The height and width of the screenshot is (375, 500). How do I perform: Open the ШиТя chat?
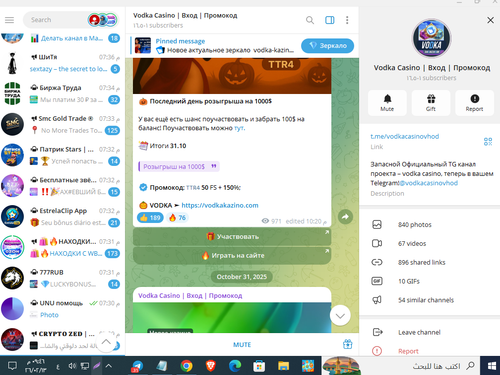pyautogui.click(x=62, y=63)
